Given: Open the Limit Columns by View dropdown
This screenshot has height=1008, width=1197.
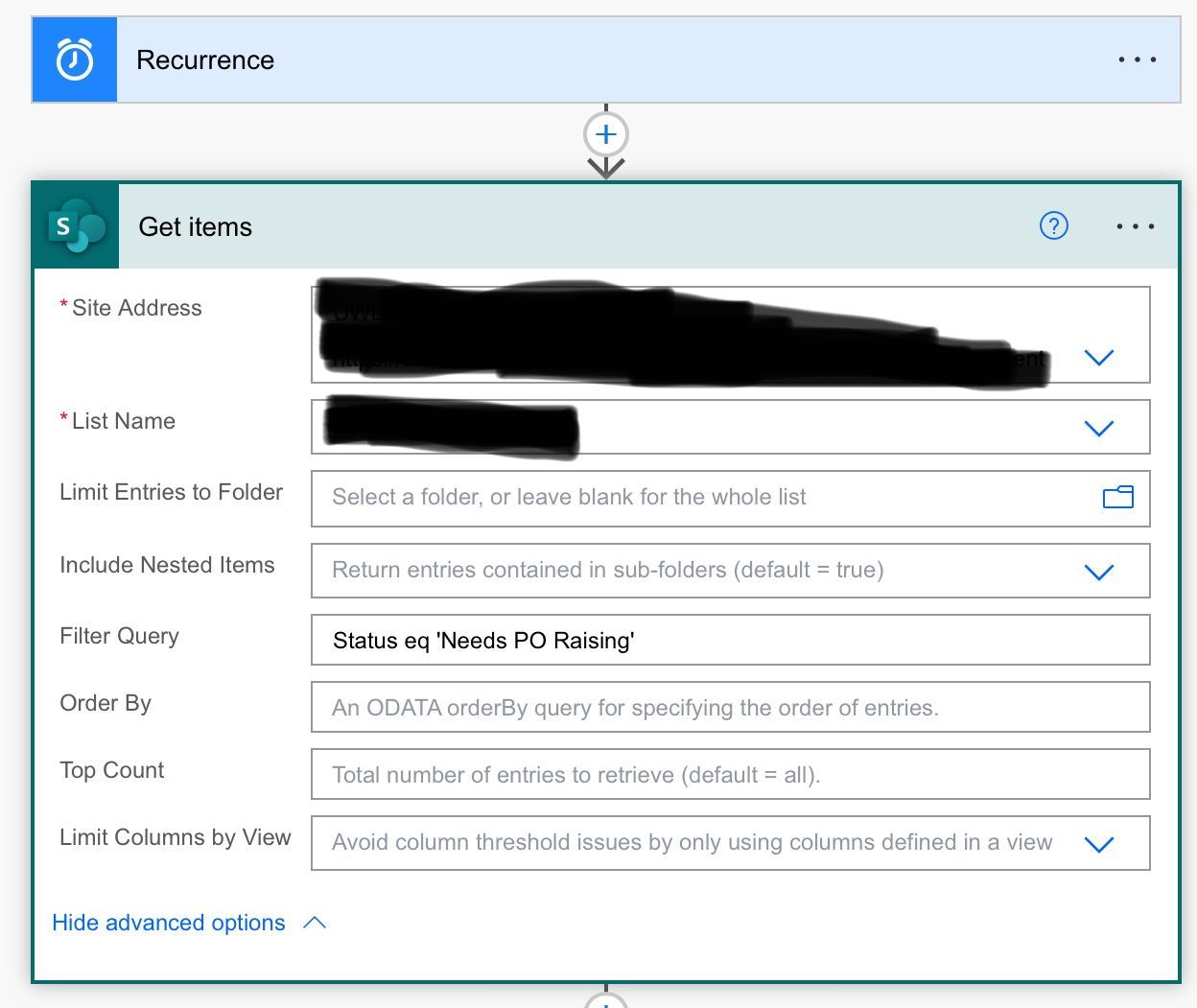Looking at the screenshot, I should 1099,844.
